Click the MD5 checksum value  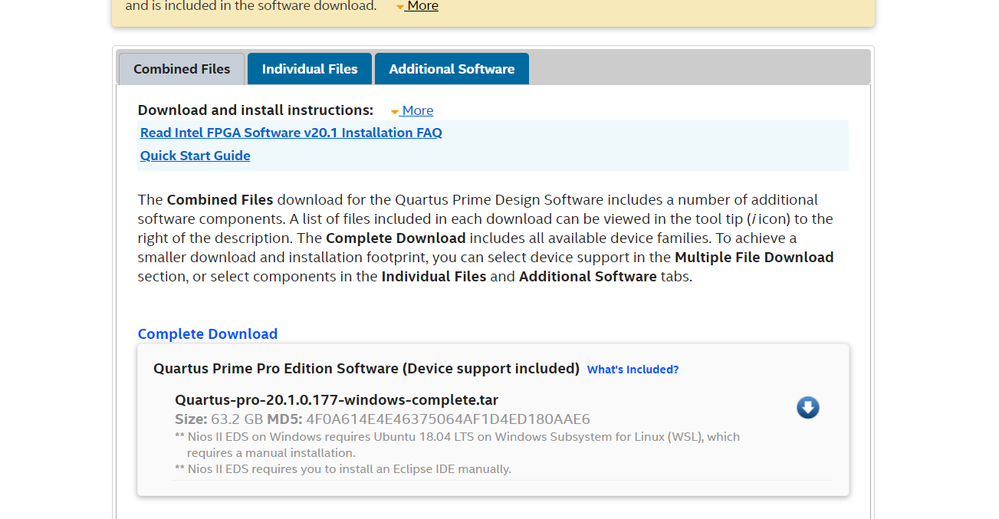pos(448,419)
